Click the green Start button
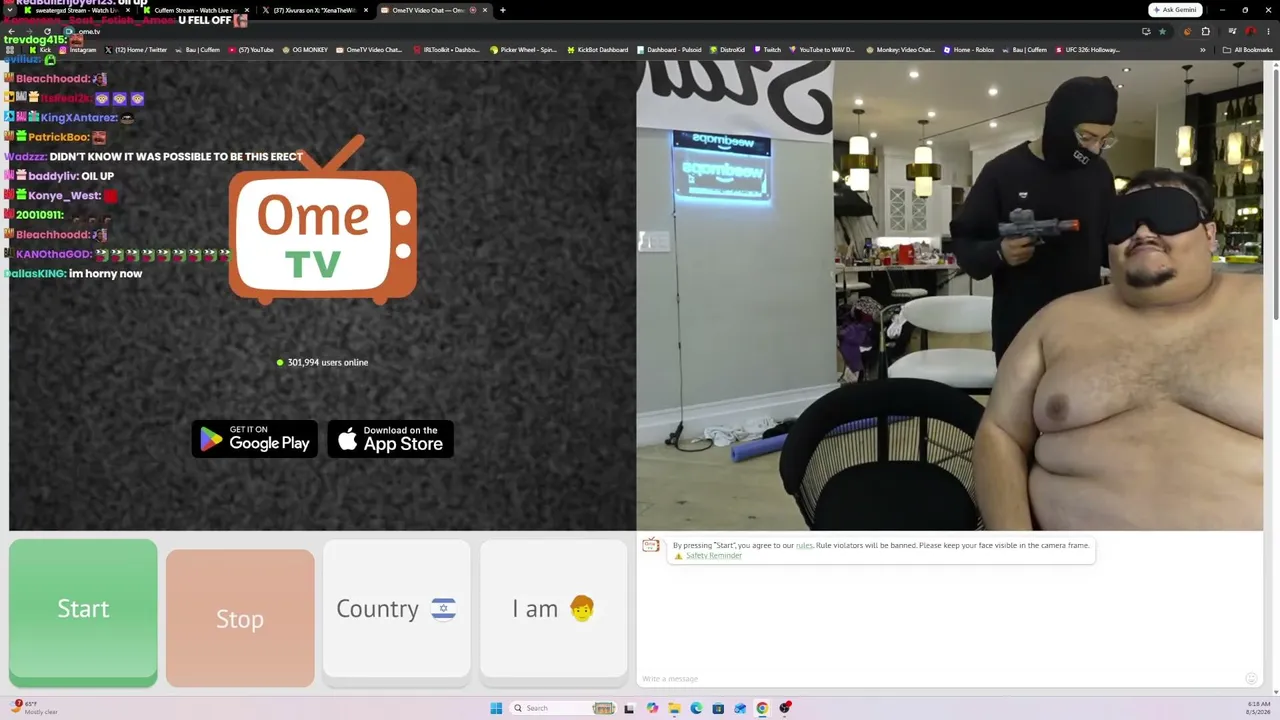The width and height of the screenshot is (1280, 720). 83,613
